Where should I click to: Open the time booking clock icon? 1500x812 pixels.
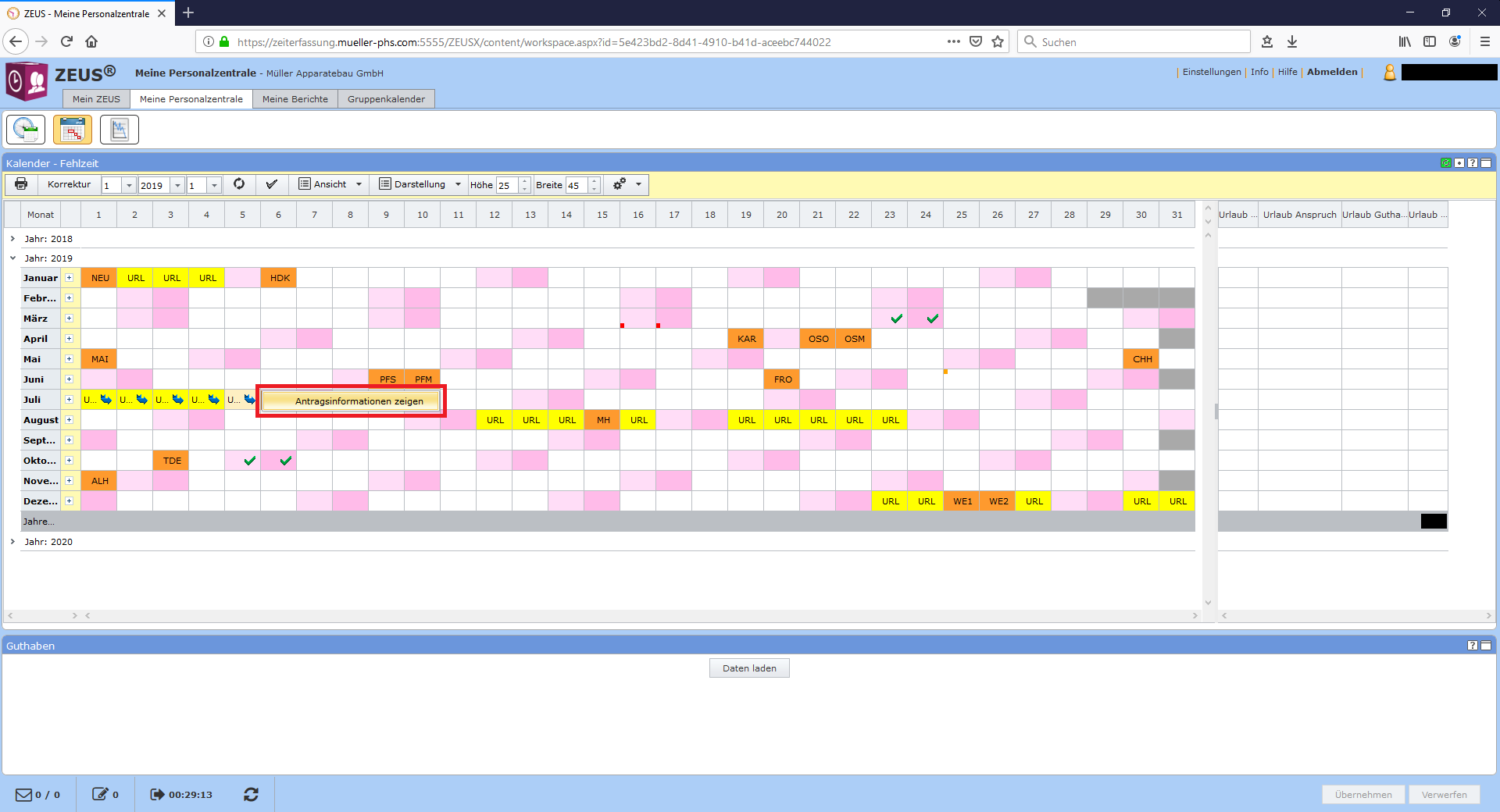(x=26, y=130)
